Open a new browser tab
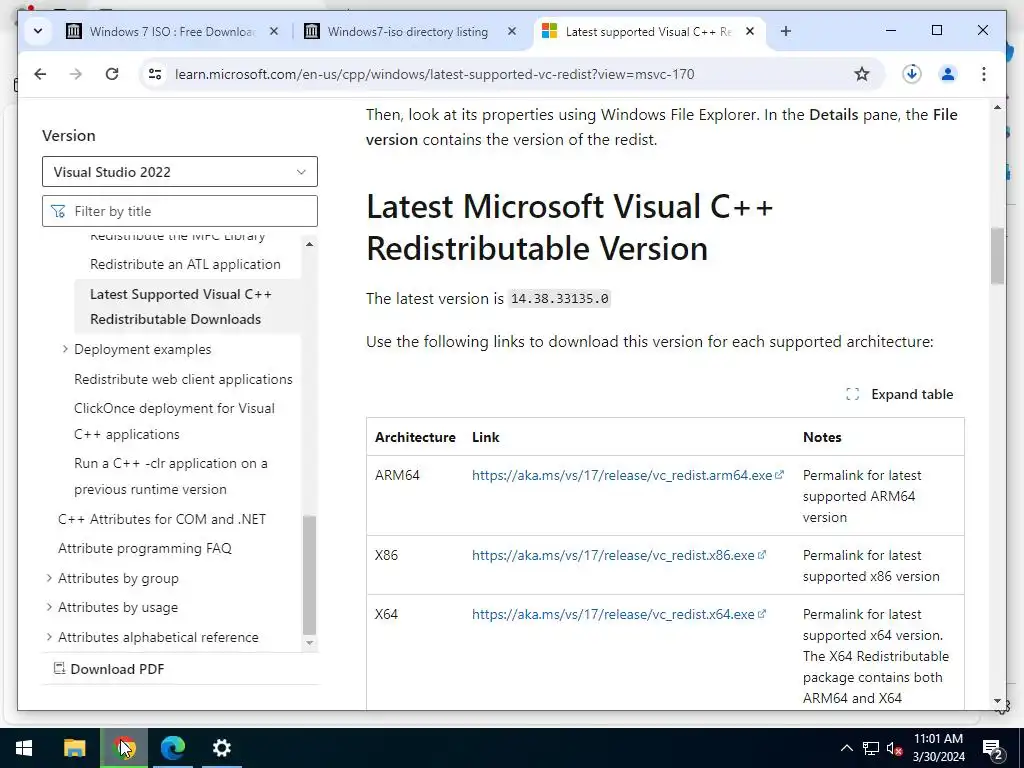Screen dimensions: 1024x768 coord(786,31)
